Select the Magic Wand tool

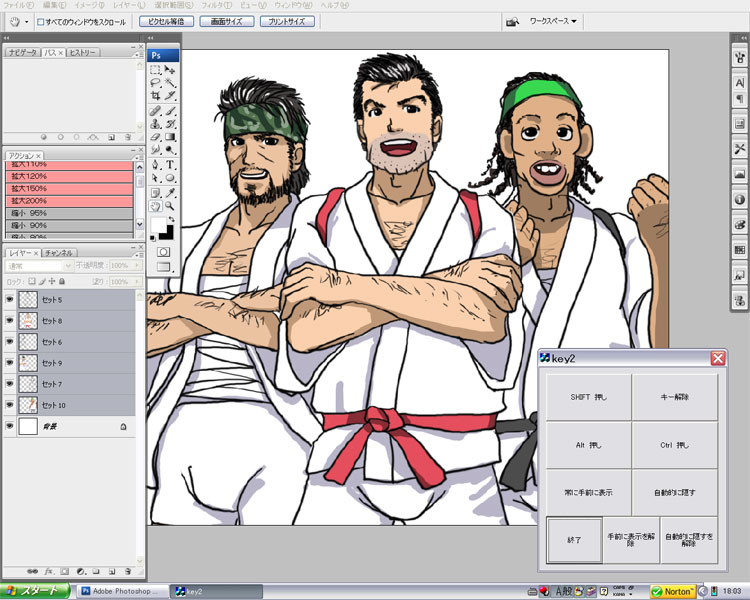[170, 83]
